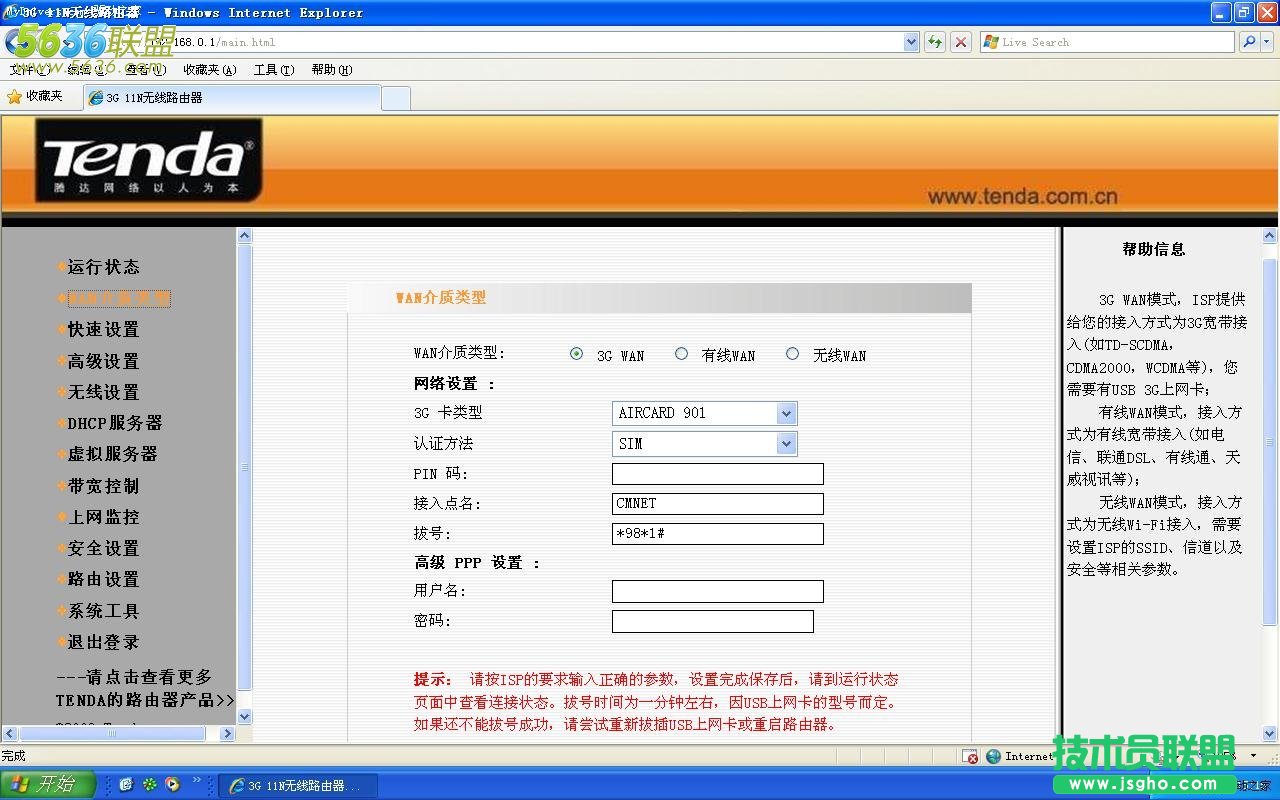
Task: Open the AIRCARD 901 card type dropdown
Action: [786, 413]
